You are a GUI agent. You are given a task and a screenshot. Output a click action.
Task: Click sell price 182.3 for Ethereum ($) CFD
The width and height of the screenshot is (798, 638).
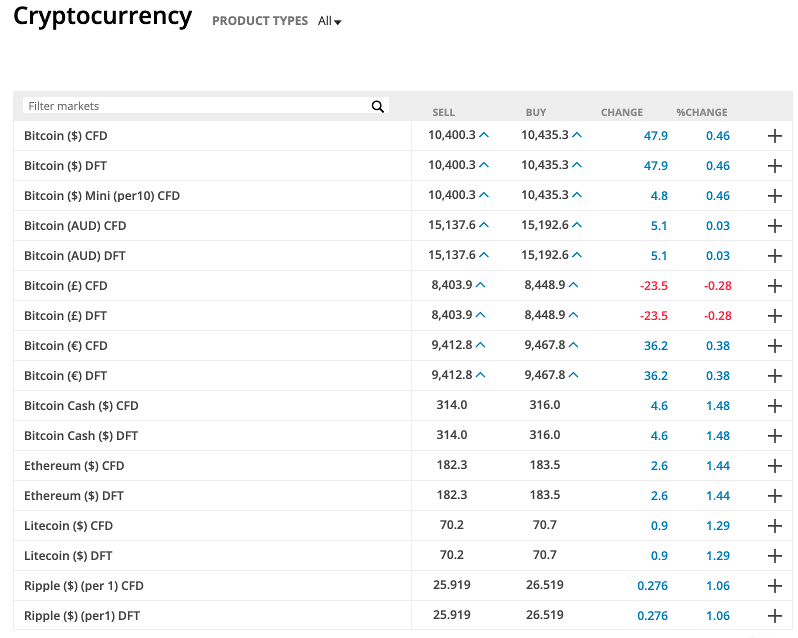pyautogui.click(x=452, y=465)
